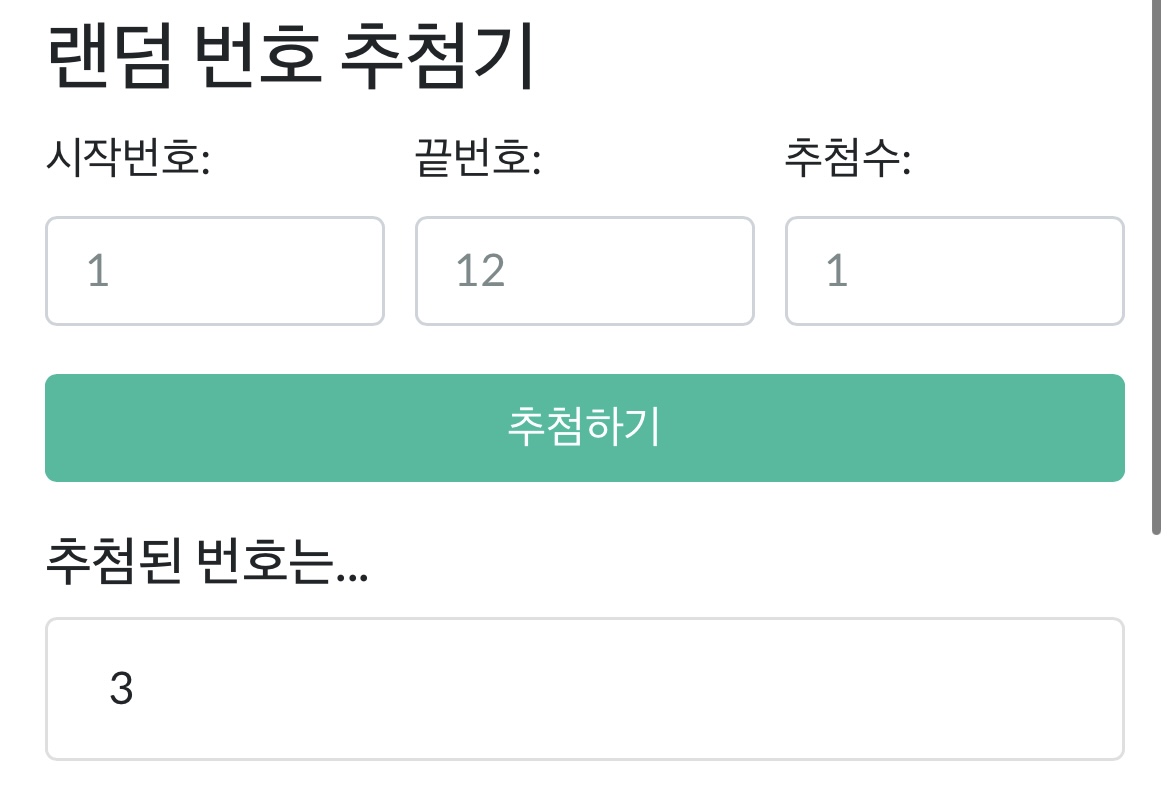Click the 랜덤 번호 추첨기 heading
Viewport: 1170px width, 788px height.
(291, 59)
